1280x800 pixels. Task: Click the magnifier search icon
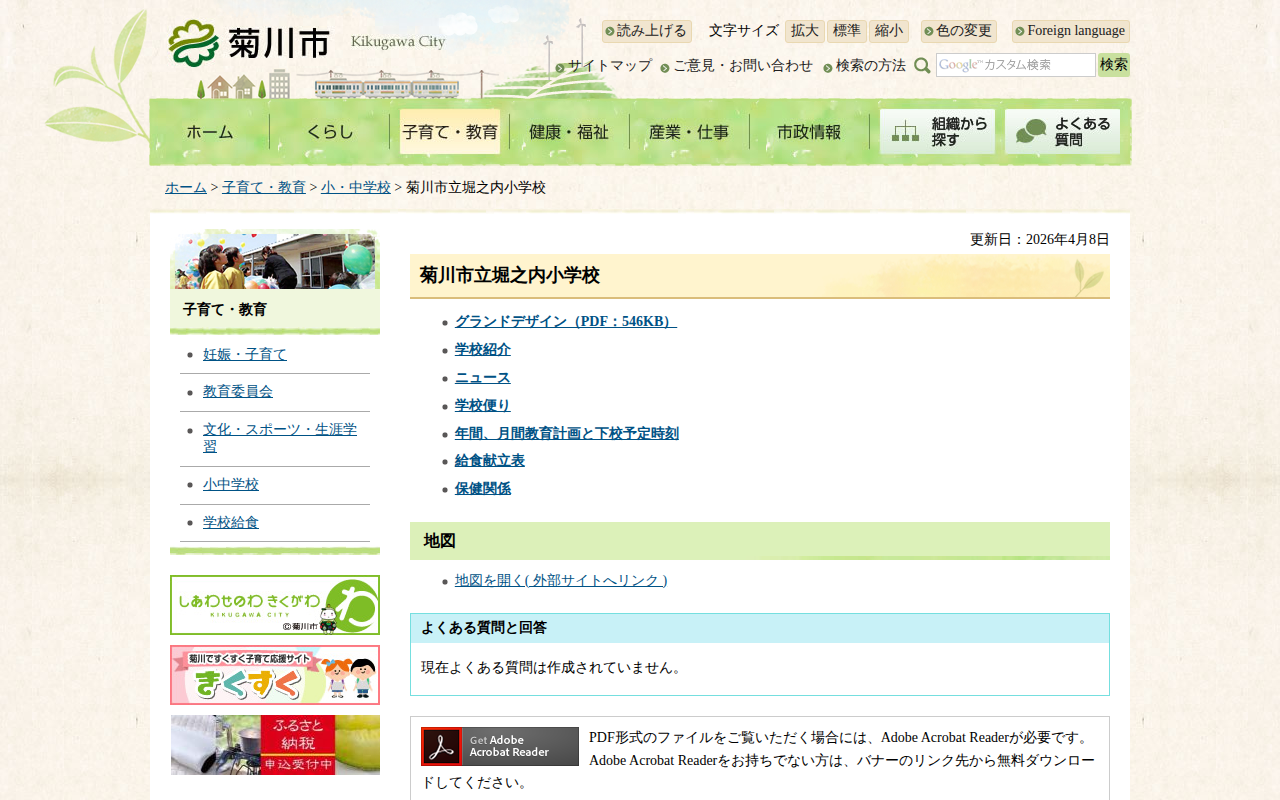tap(922, 65)
